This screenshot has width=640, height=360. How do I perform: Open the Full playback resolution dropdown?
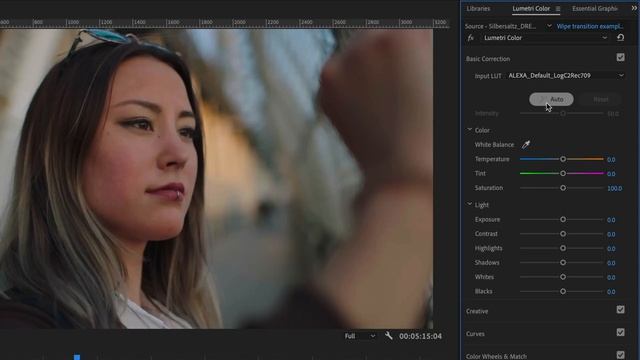click(x=360, y=336)
